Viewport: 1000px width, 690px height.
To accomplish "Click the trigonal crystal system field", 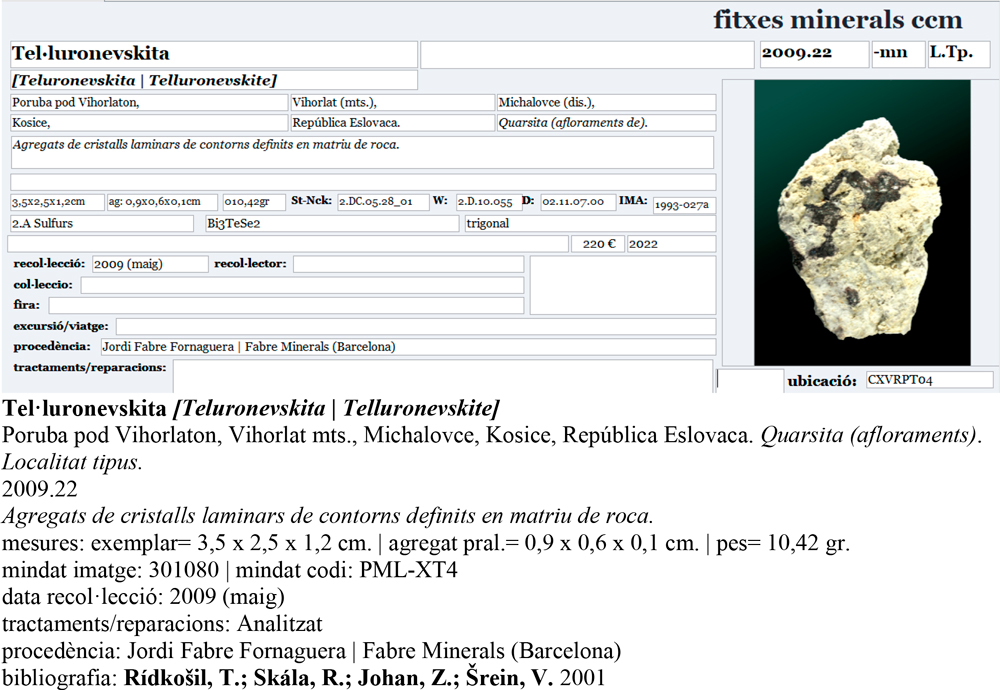I will click(590, 223).
